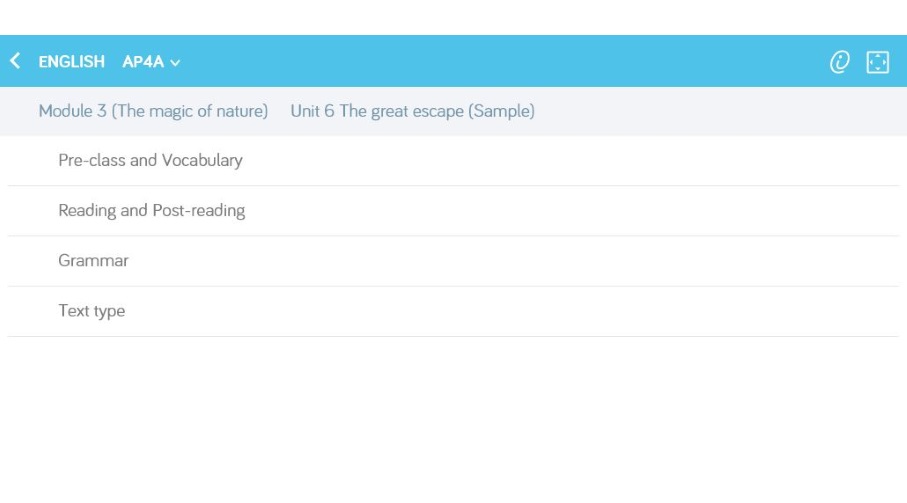The width and height of the screenshot is (907, 503).
Task: Enter fullscreen using the expand icon
Action: tap(877, 62)
